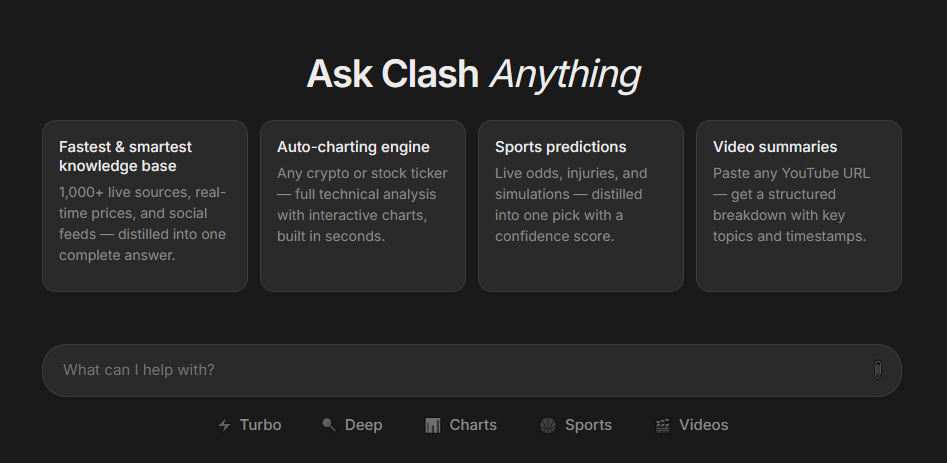Switch to the Charts mode label

click(473, 425)
